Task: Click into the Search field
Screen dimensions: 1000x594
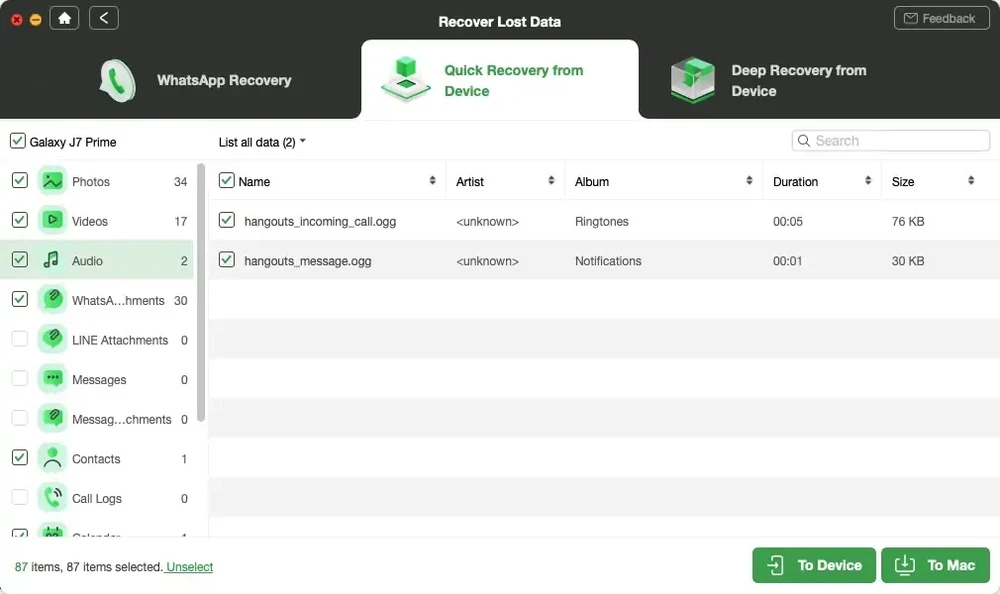Action: tap(895, 141)
